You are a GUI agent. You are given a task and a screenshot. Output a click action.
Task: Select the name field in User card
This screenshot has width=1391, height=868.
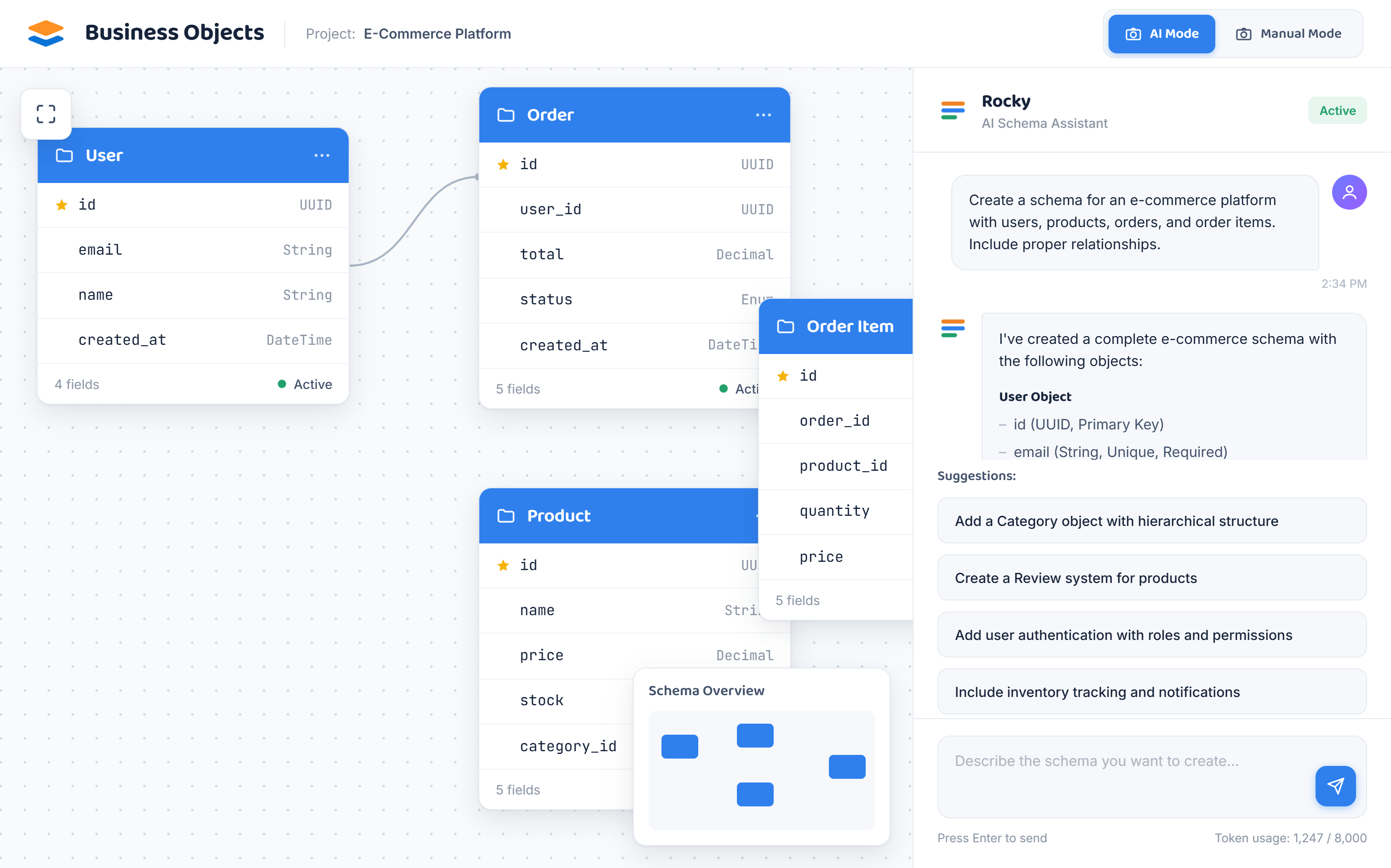coord(193,295)
